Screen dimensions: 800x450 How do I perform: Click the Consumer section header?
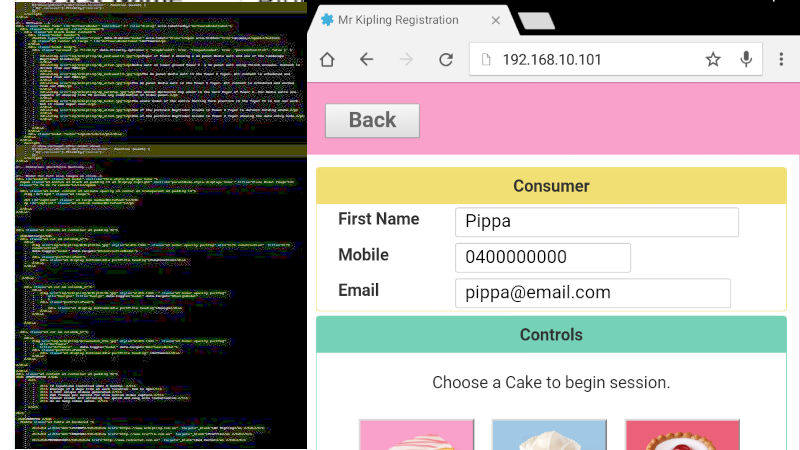click(x=551, y=186)
